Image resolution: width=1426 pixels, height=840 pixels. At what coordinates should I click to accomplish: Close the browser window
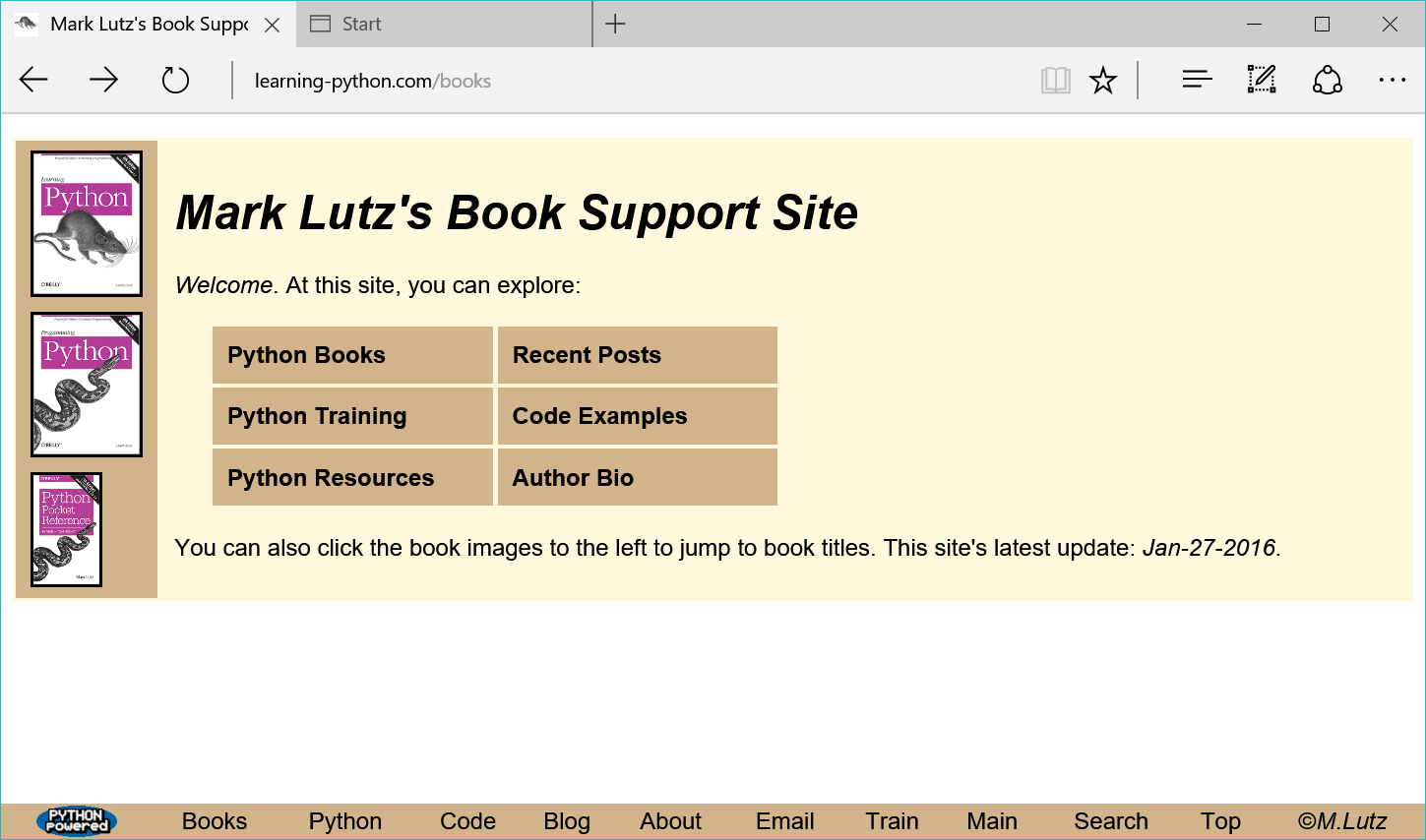point(1390,25)
